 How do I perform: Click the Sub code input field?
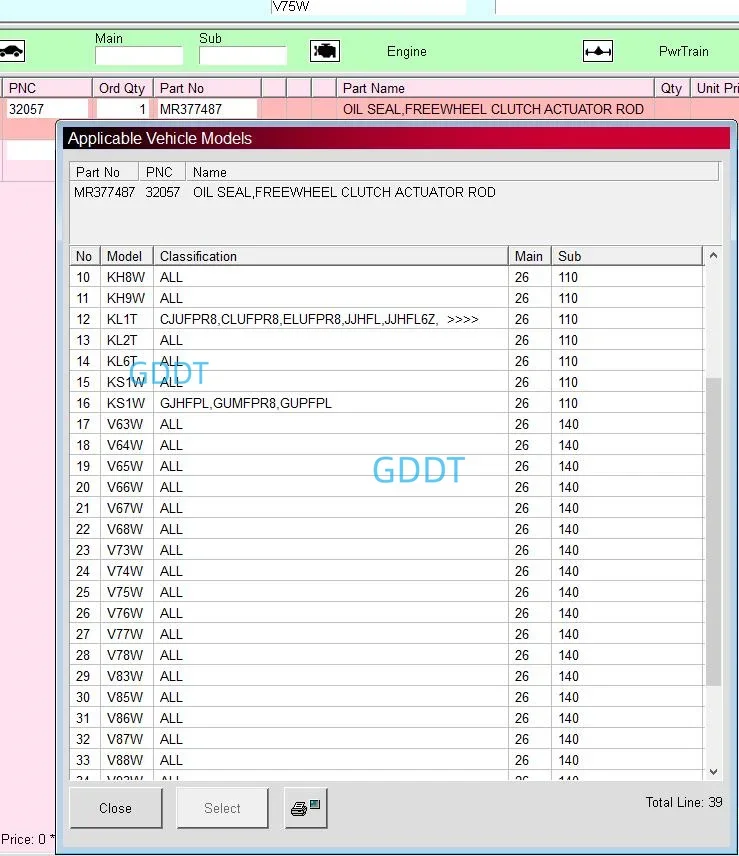tap(242, 56)
